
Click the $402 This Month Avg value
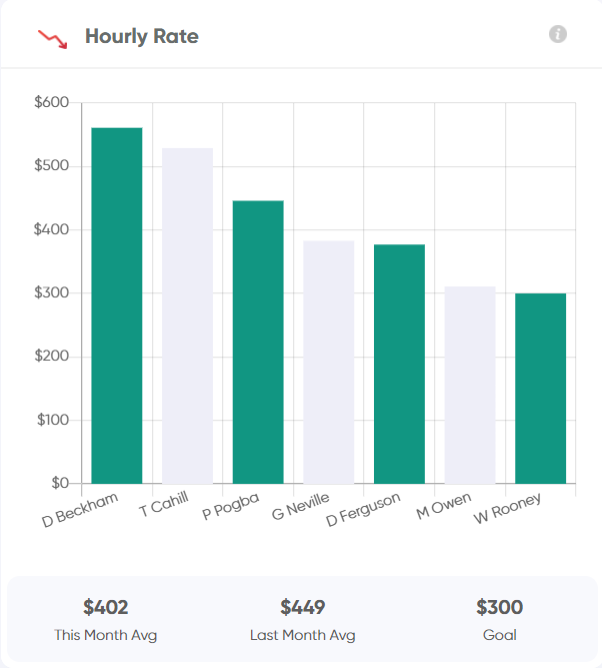106,607
